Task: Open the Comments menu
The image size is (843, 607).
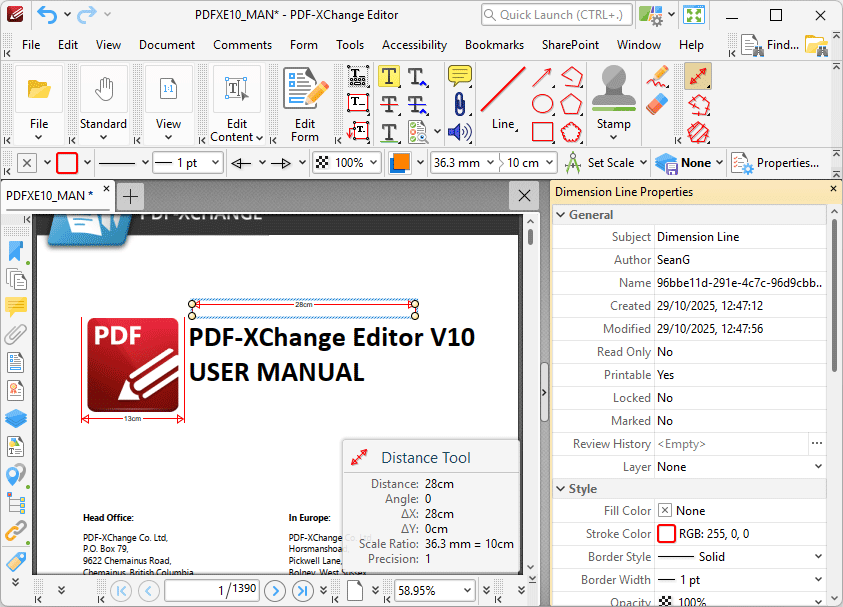Action: coord(242,45)
